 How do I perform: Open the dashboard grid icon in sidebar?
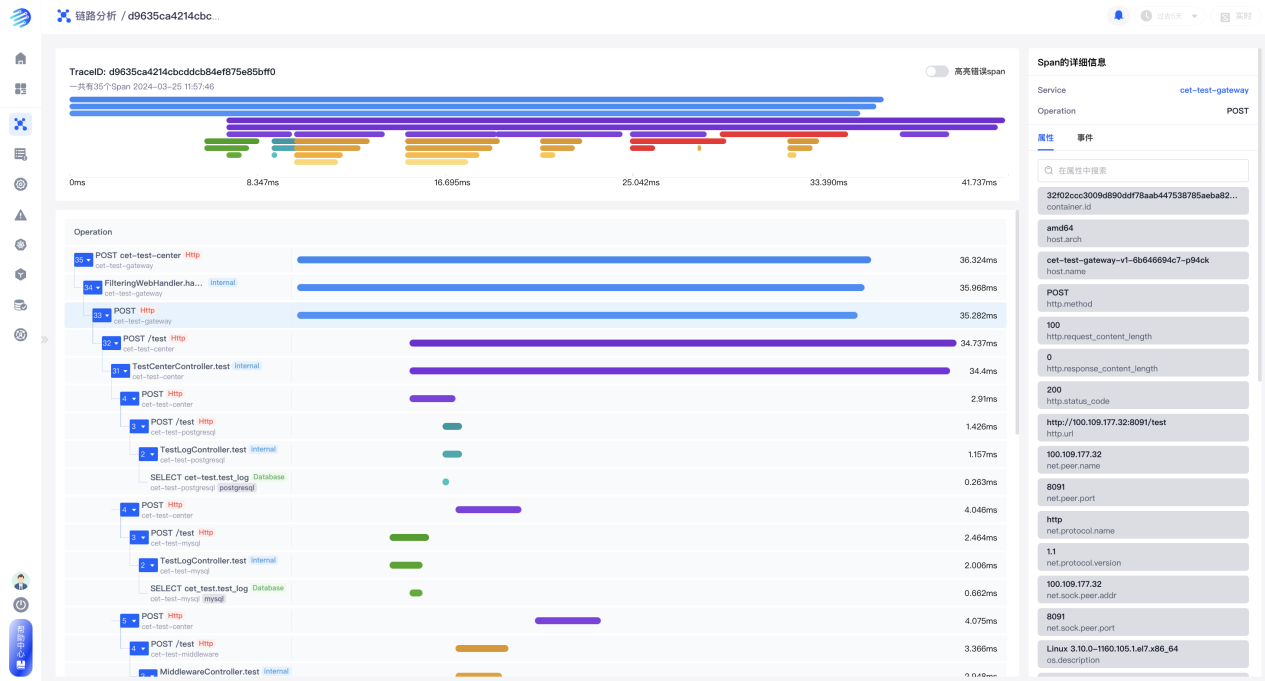(20, 89)
